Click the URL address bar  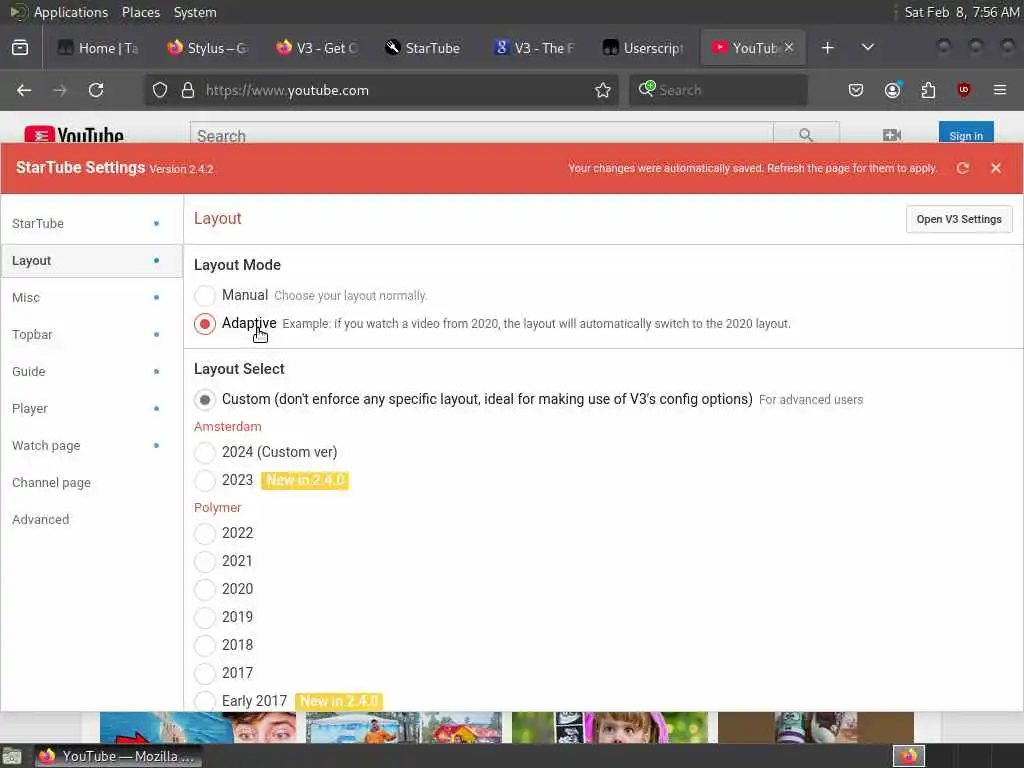tap(382, 90)
